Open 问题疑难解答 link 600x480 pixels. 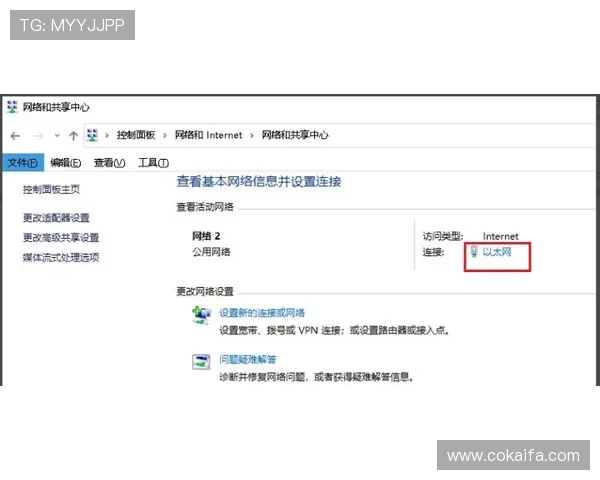point(248,359)
